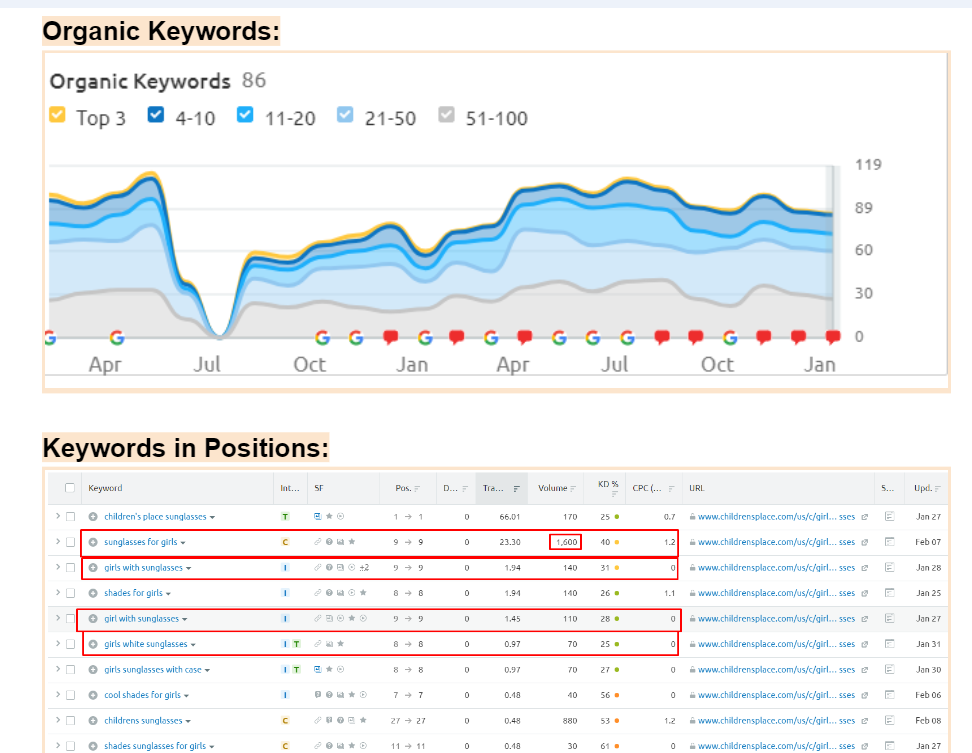The width and height of the screenshot is (972, 753).
Task: View SERP snapshot icon for 'cool shades for girls'
Action: [890, 695]
